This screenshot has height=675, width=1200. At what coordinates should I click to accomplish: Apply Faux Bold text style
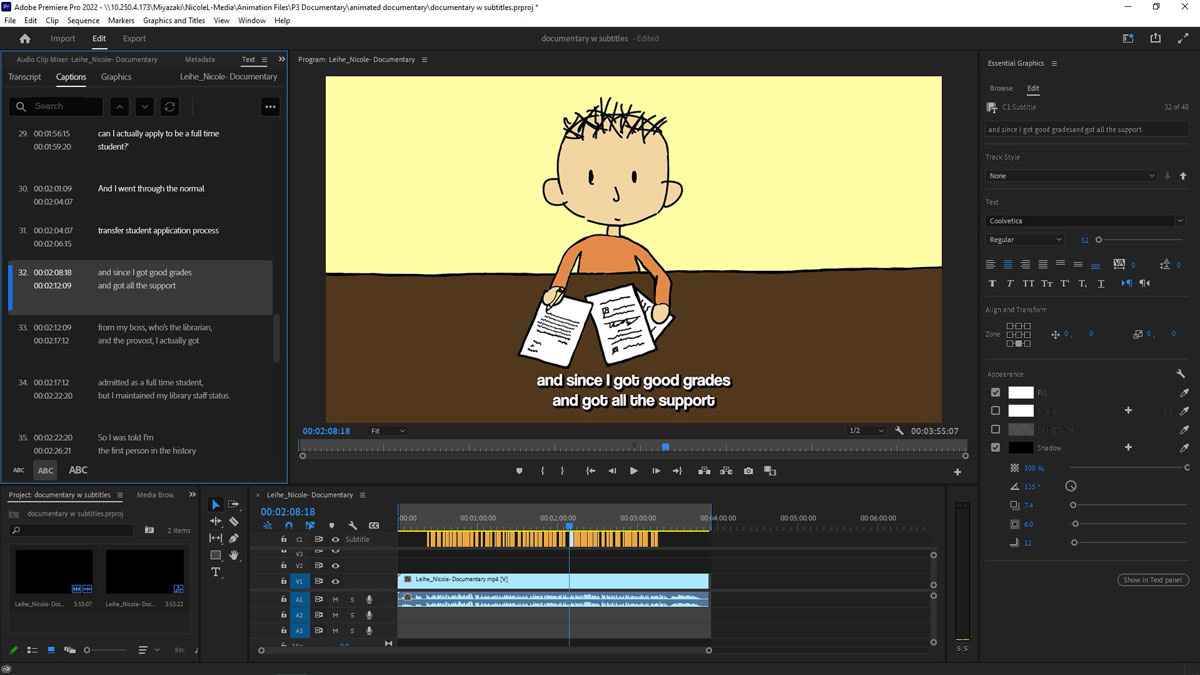pos(992,283)
